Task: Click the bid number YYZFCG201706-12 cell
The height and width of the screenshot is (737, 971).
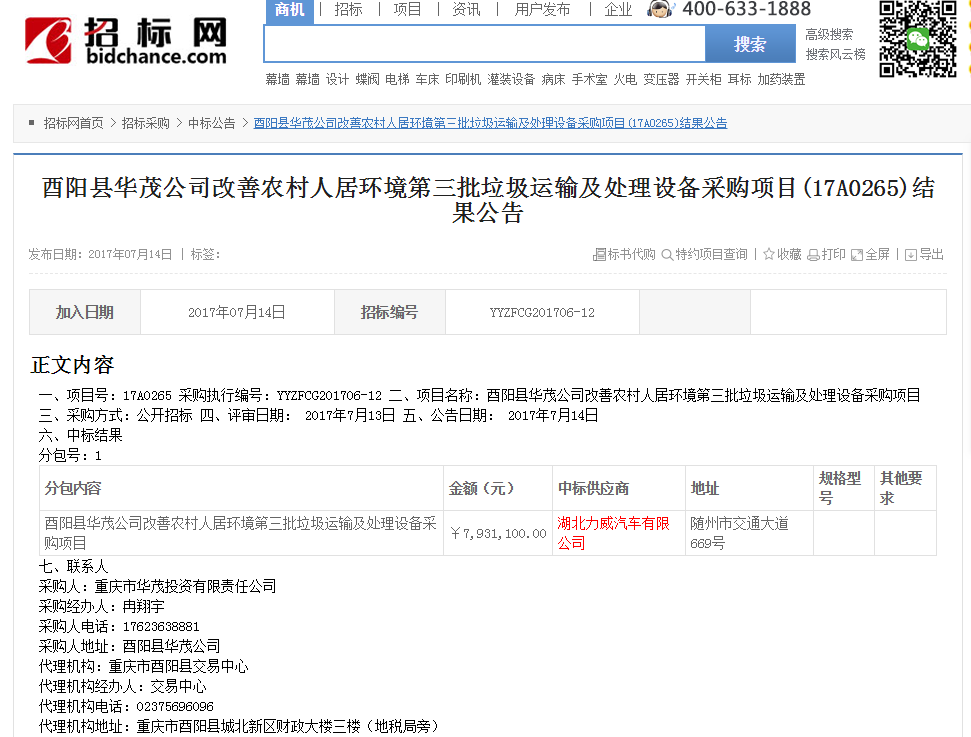Action: (x=542, y=313)
